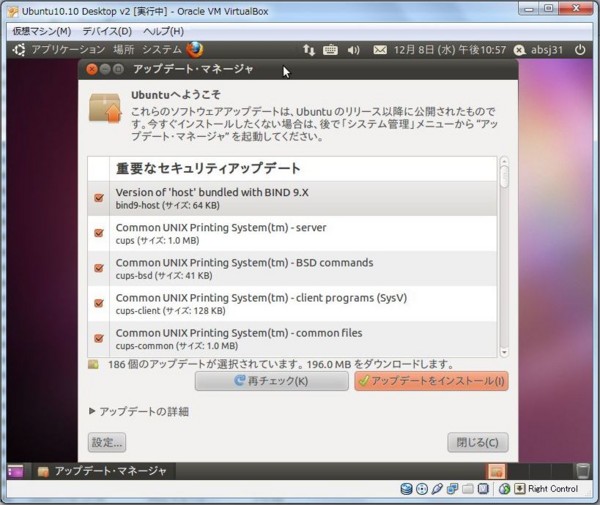Click the 重要なセキュリティアップデート header
Viewport: 600px width, 505px height.
(x=208, y=169)
